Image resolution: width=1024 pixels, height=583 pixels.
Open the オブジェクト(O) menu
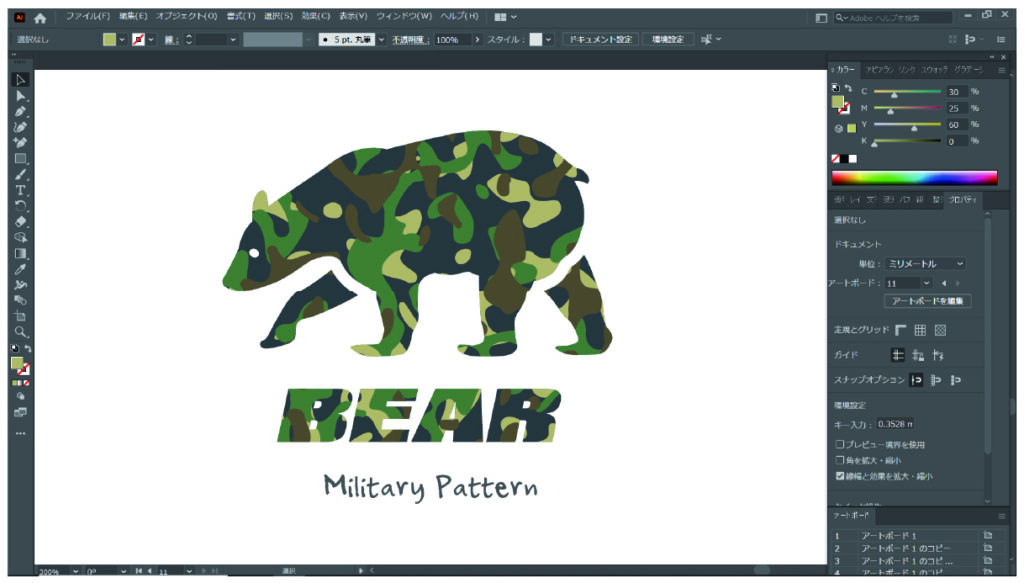(x=186, y=16)
